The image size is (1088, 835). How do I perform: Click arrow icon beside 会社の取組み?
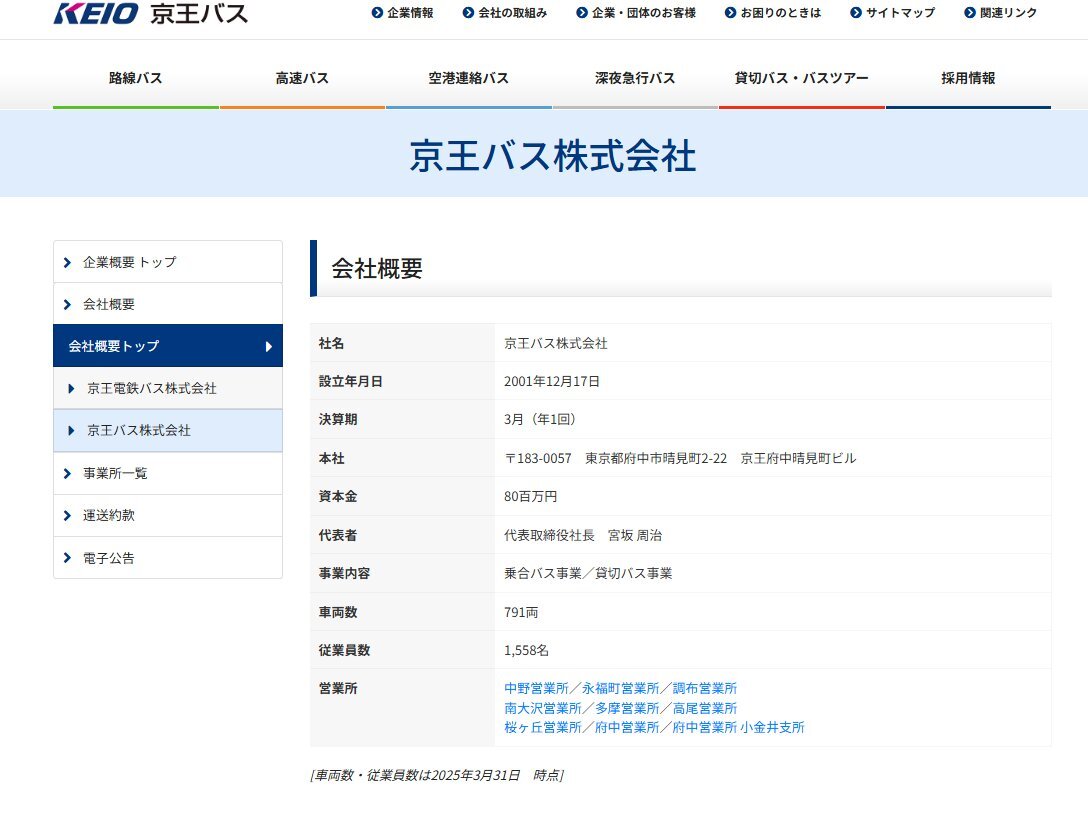pos(468,12)
